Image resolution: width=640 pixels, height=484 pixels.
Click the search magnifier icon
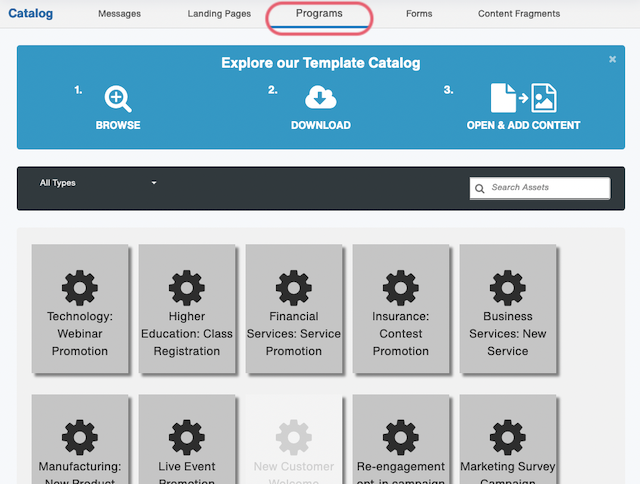click(x=480, y=189)
